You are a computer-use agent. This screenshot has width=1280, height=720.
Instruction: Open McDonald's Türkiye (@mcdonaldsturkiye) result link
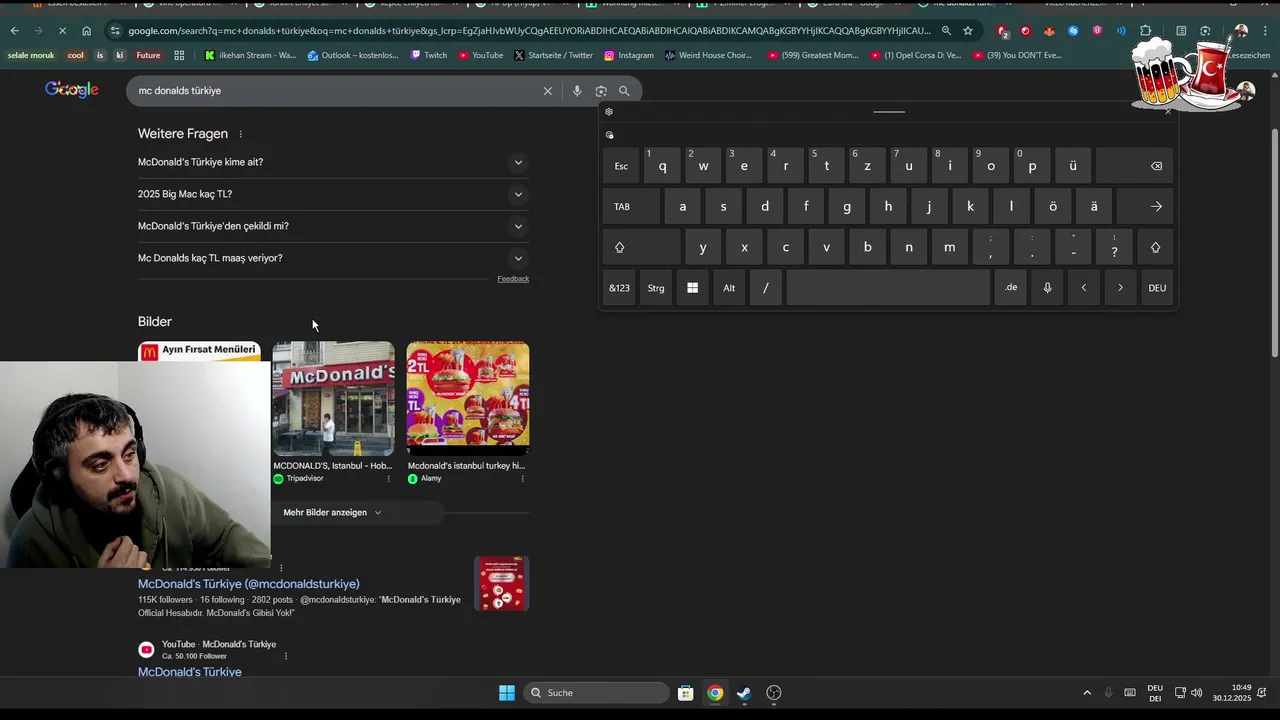point(248,584)
